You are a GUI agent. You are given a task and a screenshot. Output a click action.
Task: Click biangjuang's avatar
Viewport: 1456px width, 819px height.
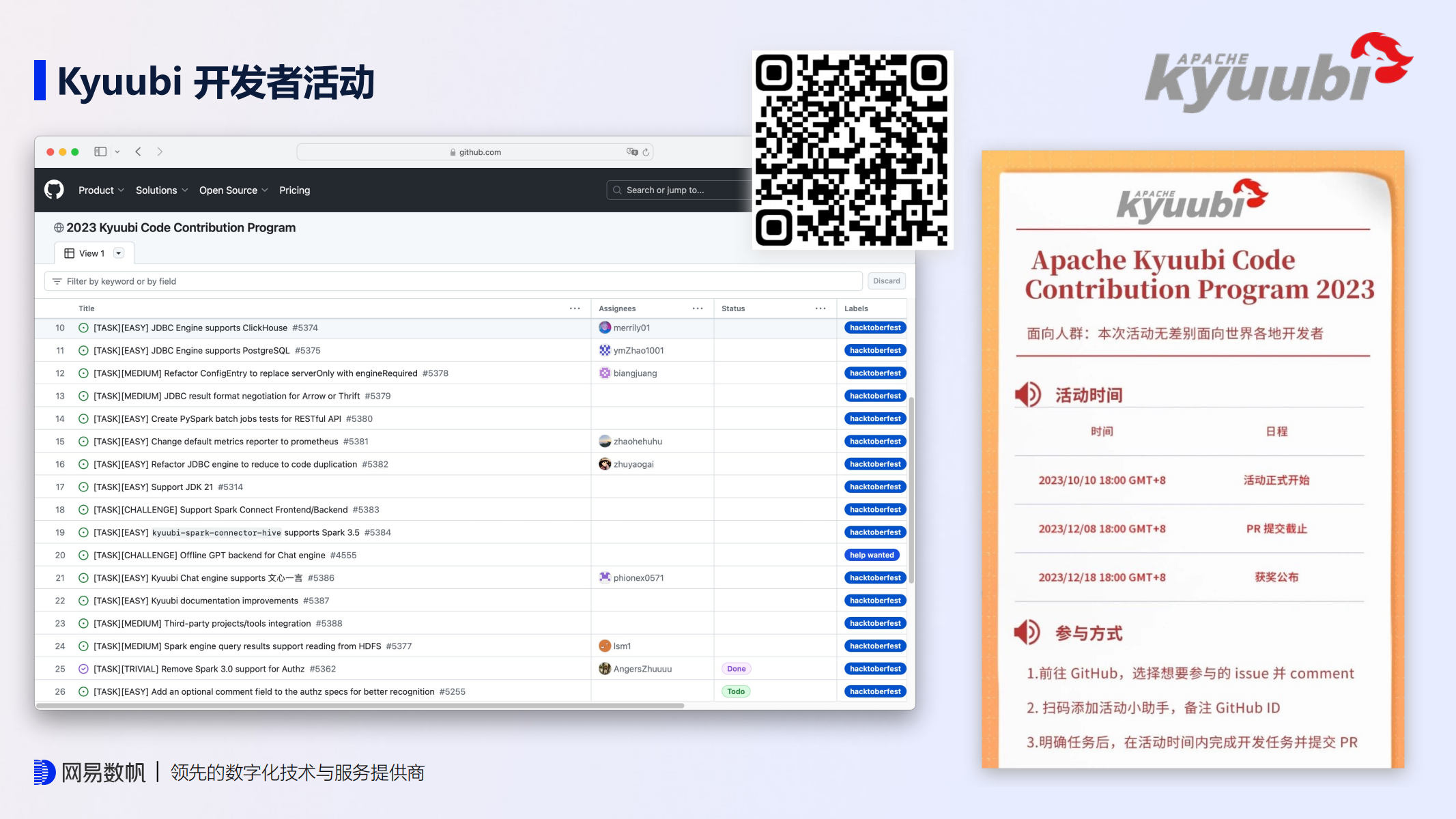[605, 373]
